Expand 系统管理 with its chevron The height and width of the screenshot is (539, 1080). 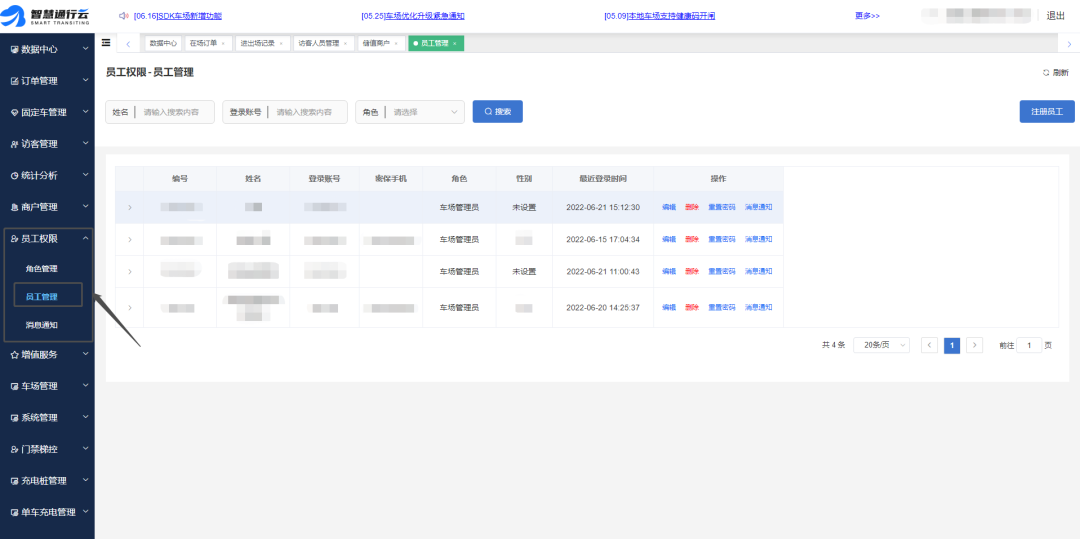click(85, 417)
